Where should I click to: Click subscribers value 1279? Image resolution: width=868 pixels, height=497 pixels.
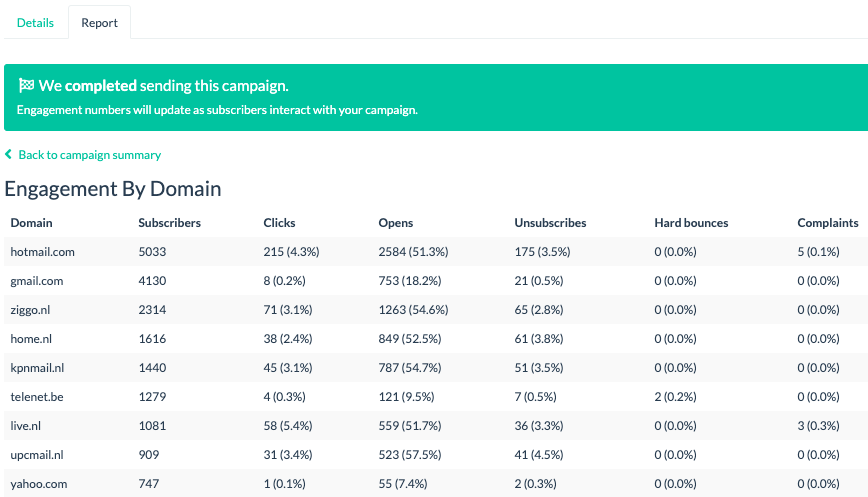pyautogui.click(x=152, y=397)
